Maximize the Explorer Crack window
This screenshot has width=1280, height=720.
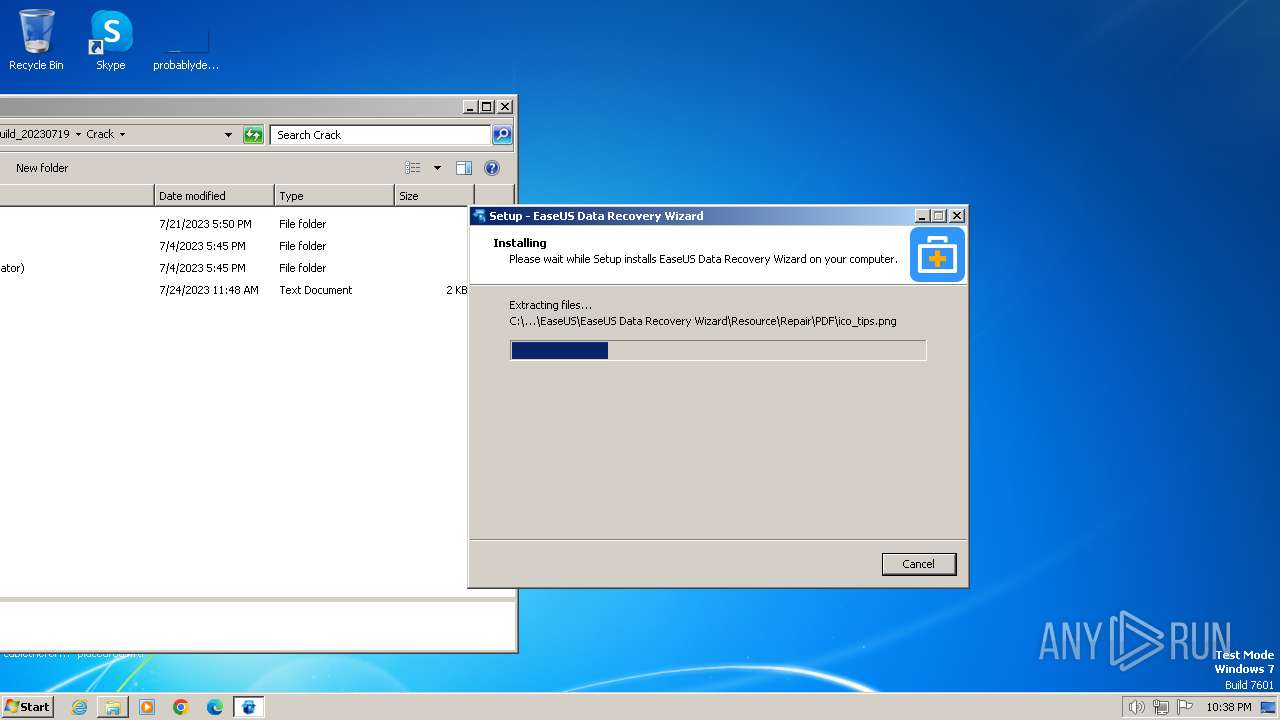click(487, 107)
